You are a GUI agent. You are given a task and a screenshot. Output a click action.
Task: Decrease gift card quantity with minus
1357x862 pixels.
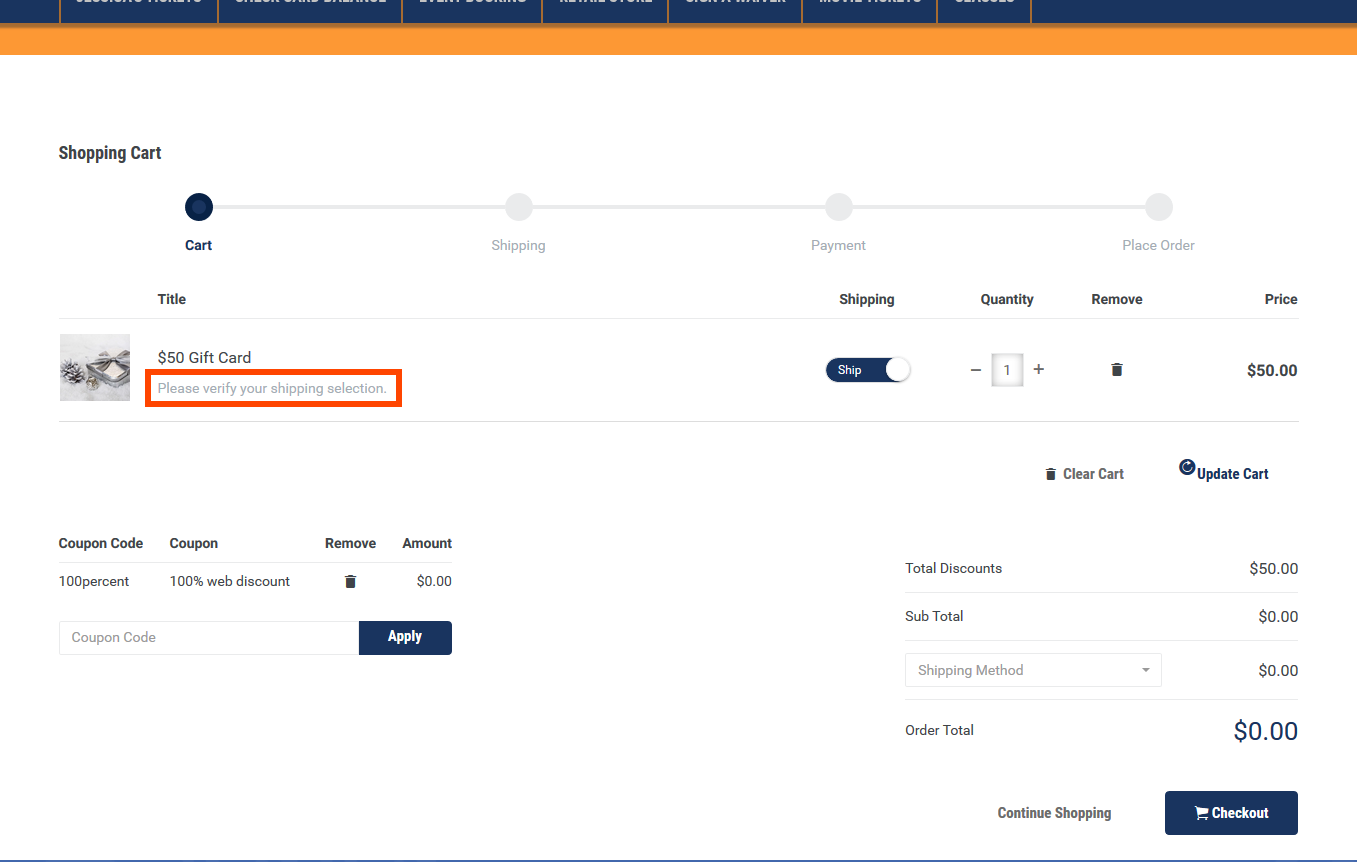(x=976, y=370)
